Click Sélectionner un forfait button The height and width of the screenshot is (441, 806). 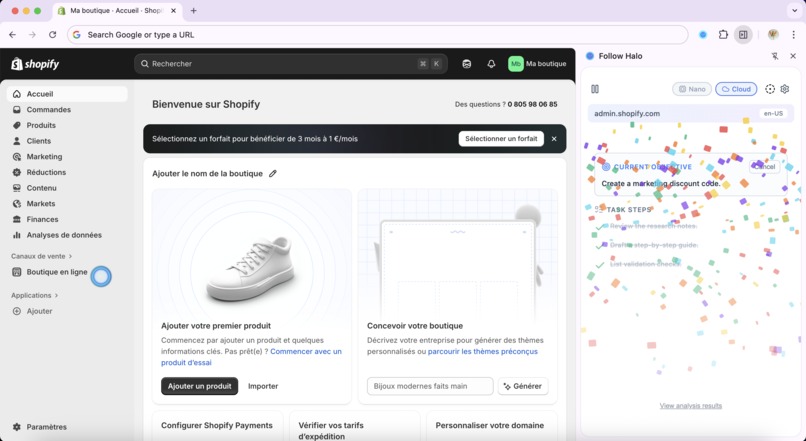[501, 139]
